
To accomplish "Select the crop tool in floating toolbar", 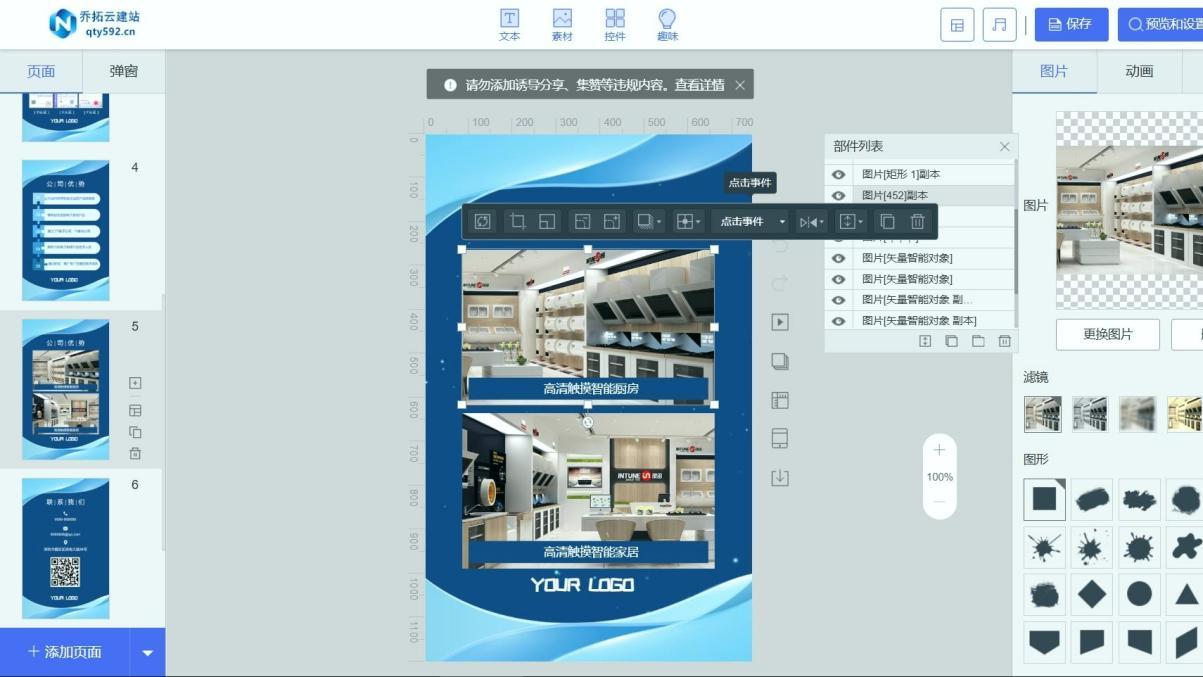I will pyautogui.click(x=517, y=221).
